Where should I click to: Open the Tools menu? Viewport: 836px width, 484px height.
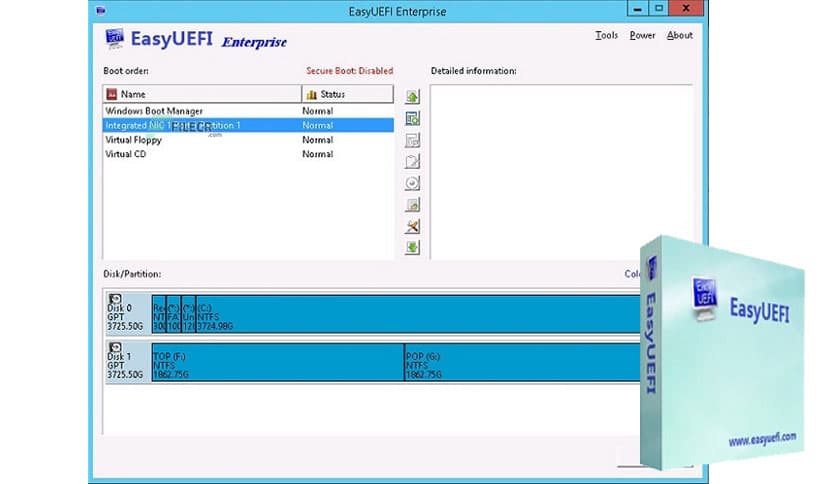606,35
